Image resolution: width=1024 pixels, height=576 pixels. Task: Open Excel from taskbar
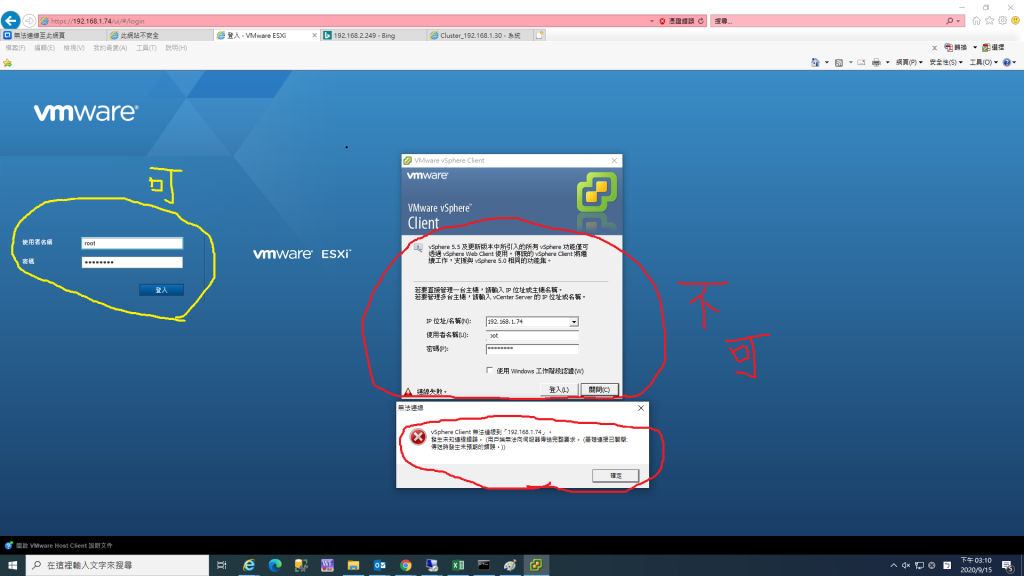click(458, 565)
